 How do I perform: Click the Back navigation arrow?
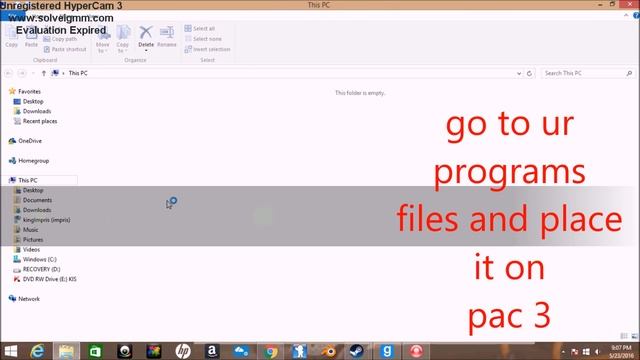(9, 73)
